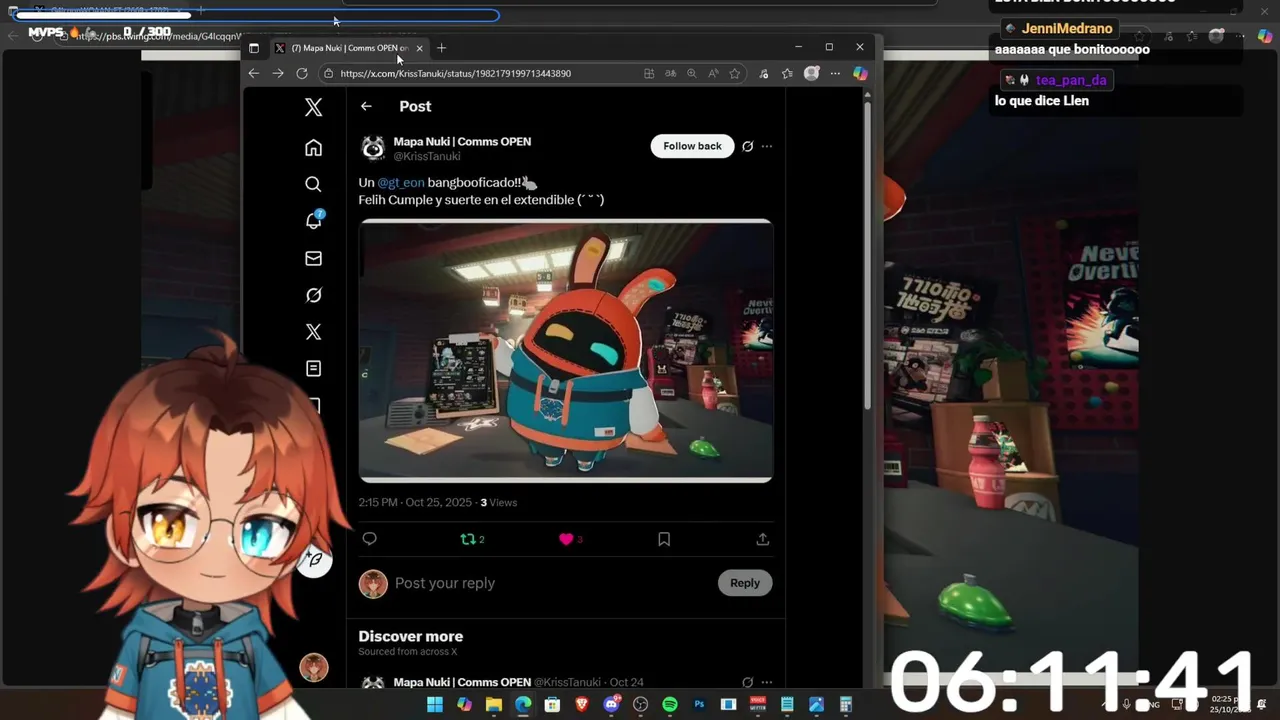The width and height of the screenshot is (1280, 720).
Task: Click the browser Forward arrow
Action: pos(277,73)
